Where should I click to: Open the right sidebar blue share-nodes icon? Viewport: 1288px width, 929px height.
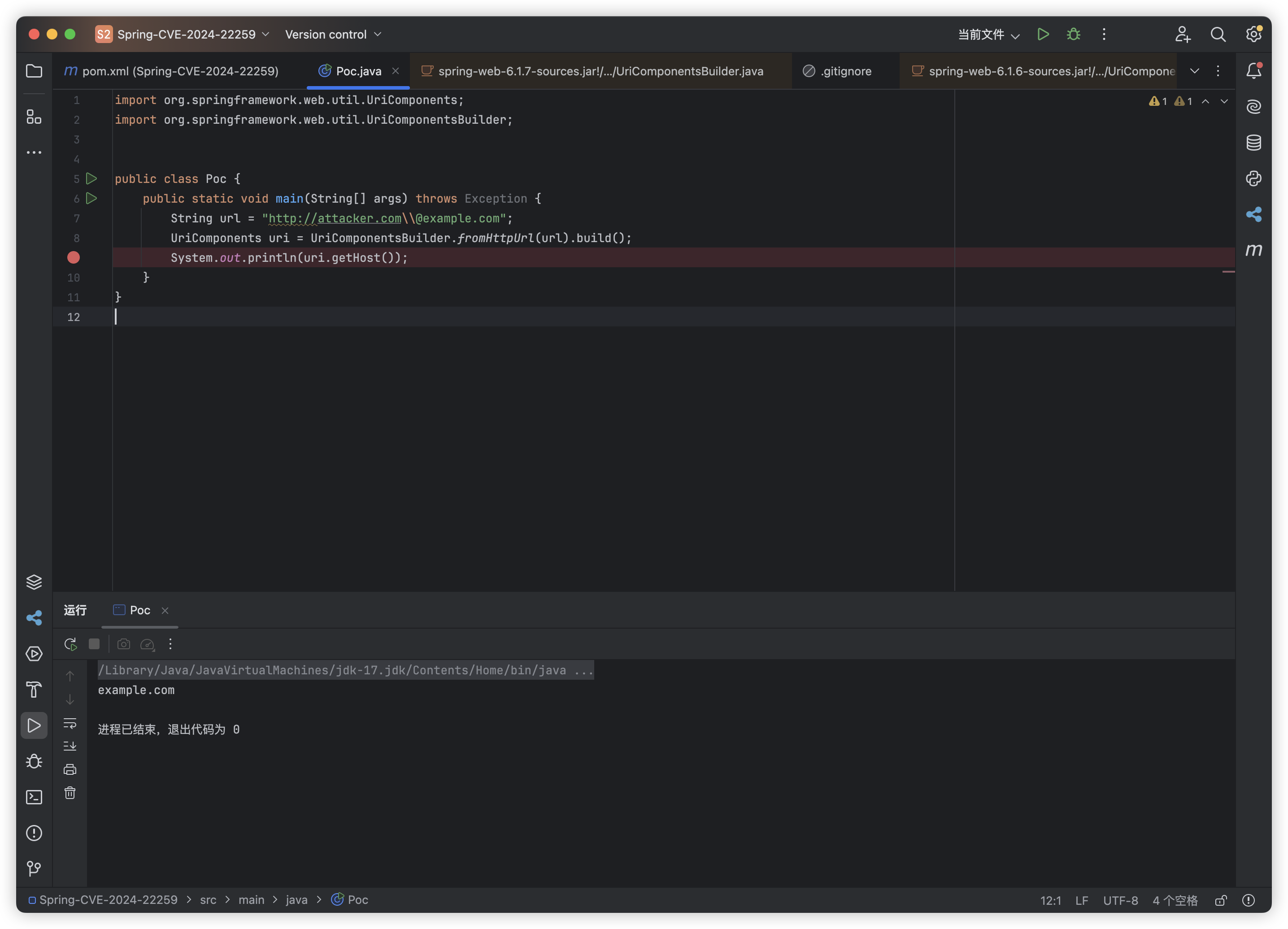pyautogui.click(x=1253, y=214)
